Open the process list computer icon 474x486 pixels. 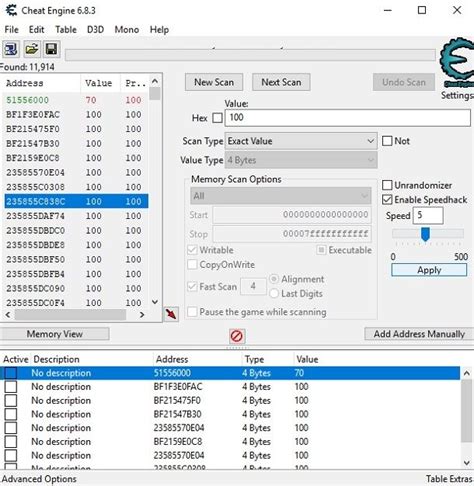coord(11,49)
